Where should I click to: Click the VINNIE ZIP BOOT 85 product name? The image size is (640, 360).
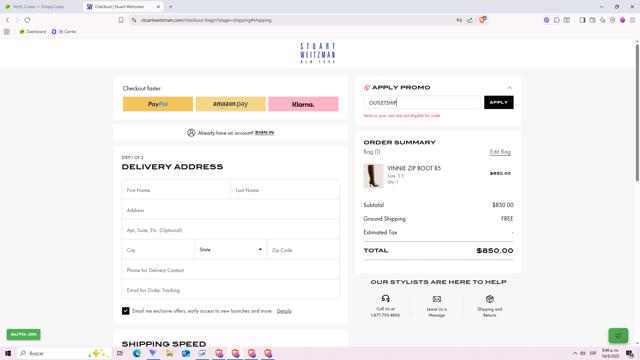click(414, 168)
